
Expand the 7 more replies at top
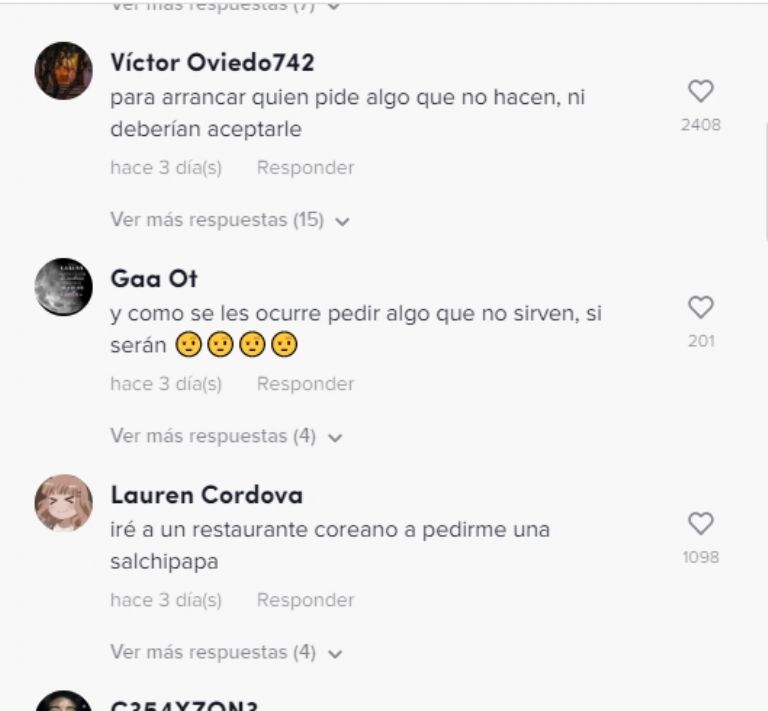(225, 5)
